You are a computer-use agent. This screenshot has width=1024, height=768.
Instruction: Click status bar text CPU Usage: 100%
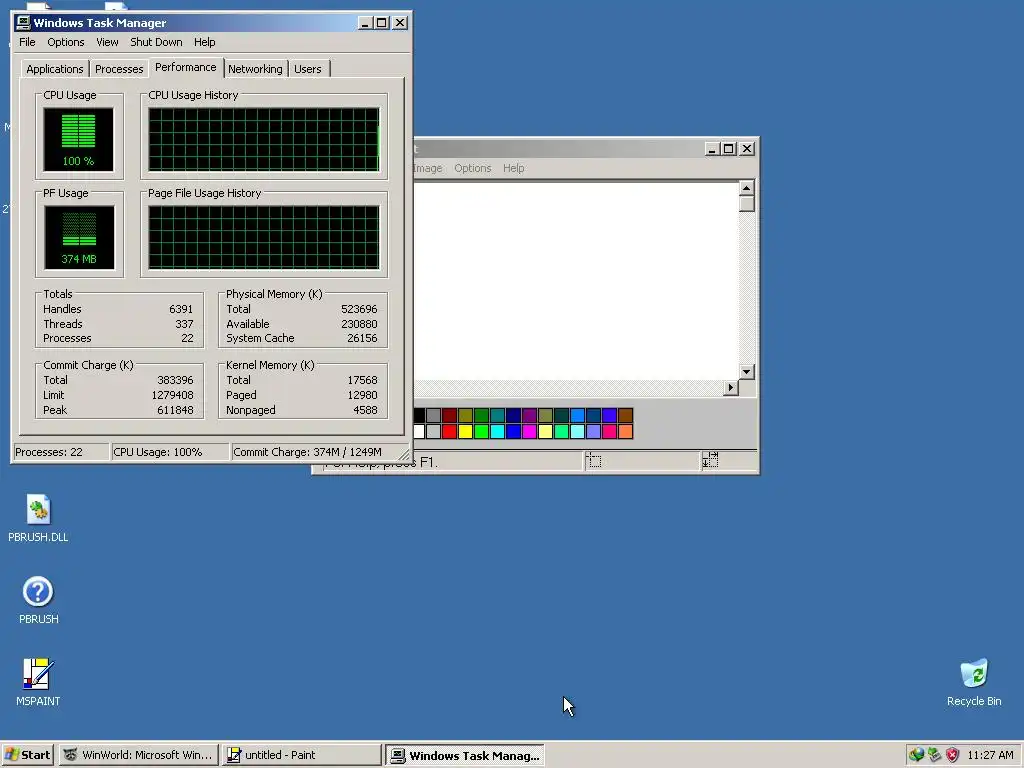[157, 452]
